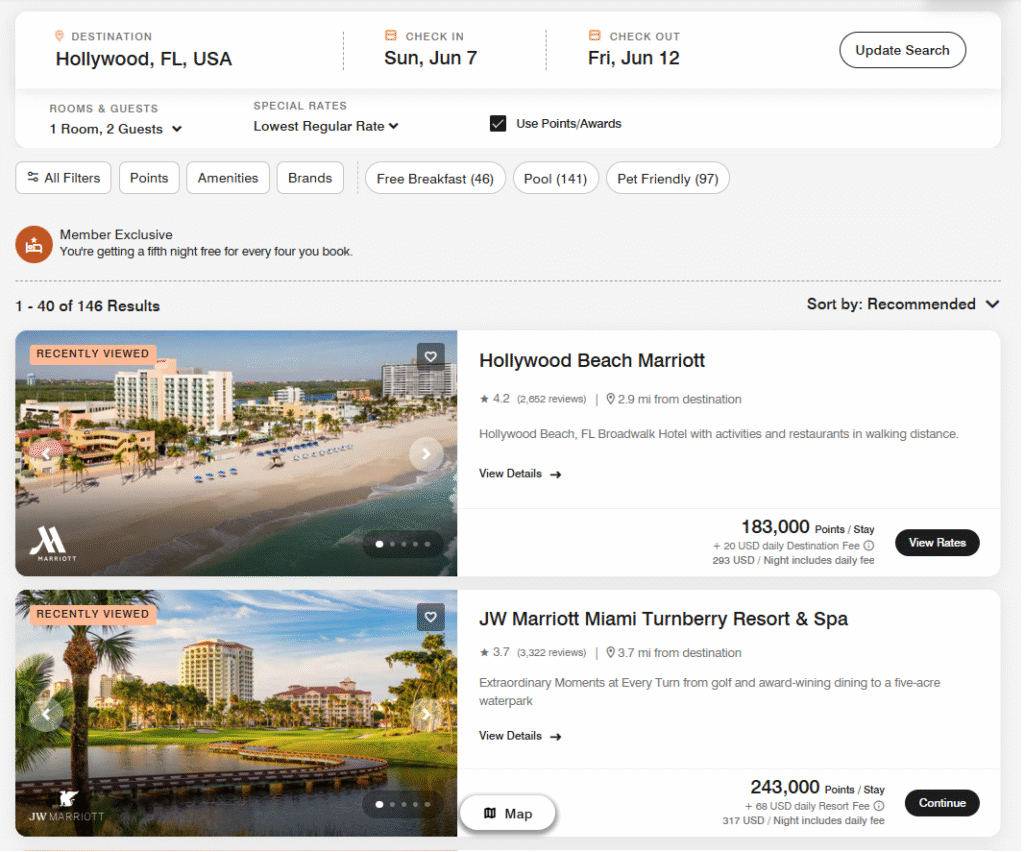The image size is (1024, 852).
Task: Uncheck the Use Points/Awards checkbox
Action: pos(498,124)
